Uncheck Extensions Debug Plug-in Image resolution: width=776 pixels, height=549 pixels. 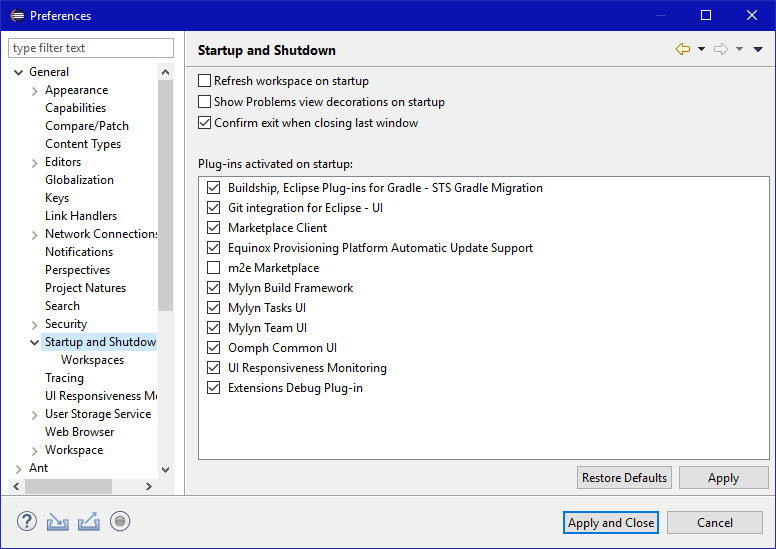(213, 388)
